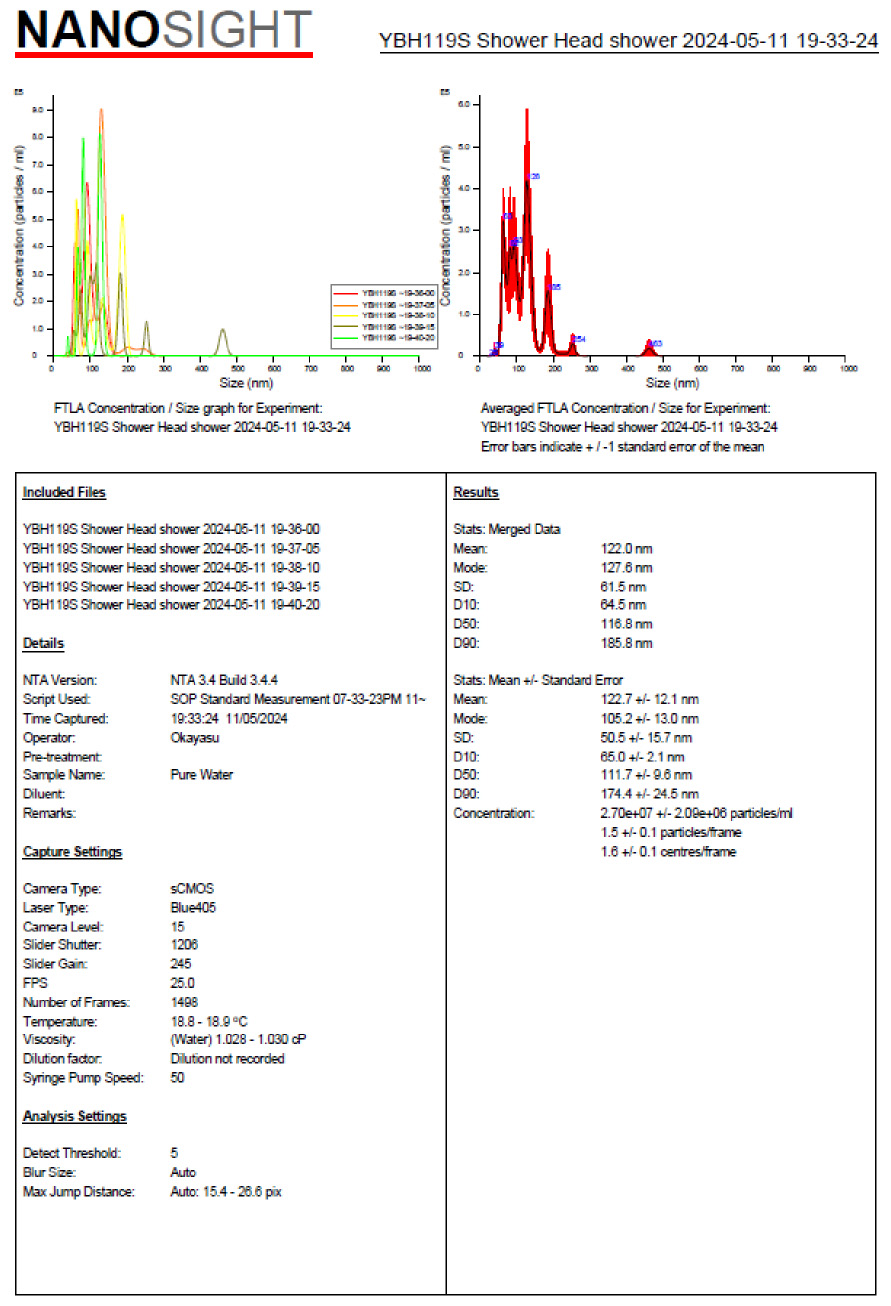Click Detect Threshold value '5'
This screenshot has width=891, height=1306.
click(x=174, y=1153)
